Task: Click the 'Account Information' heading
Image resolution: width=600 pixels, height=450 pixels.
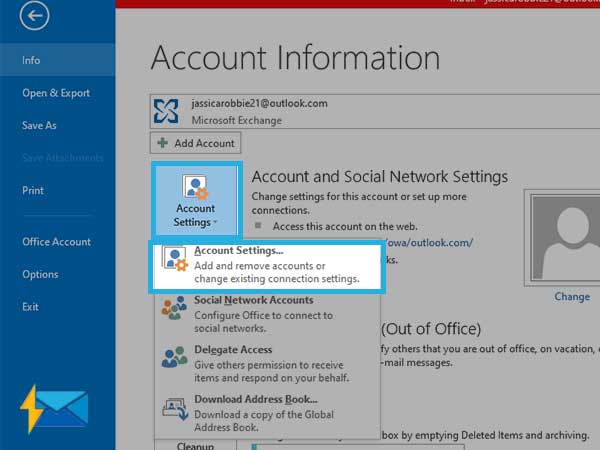Action: [295, 58]
